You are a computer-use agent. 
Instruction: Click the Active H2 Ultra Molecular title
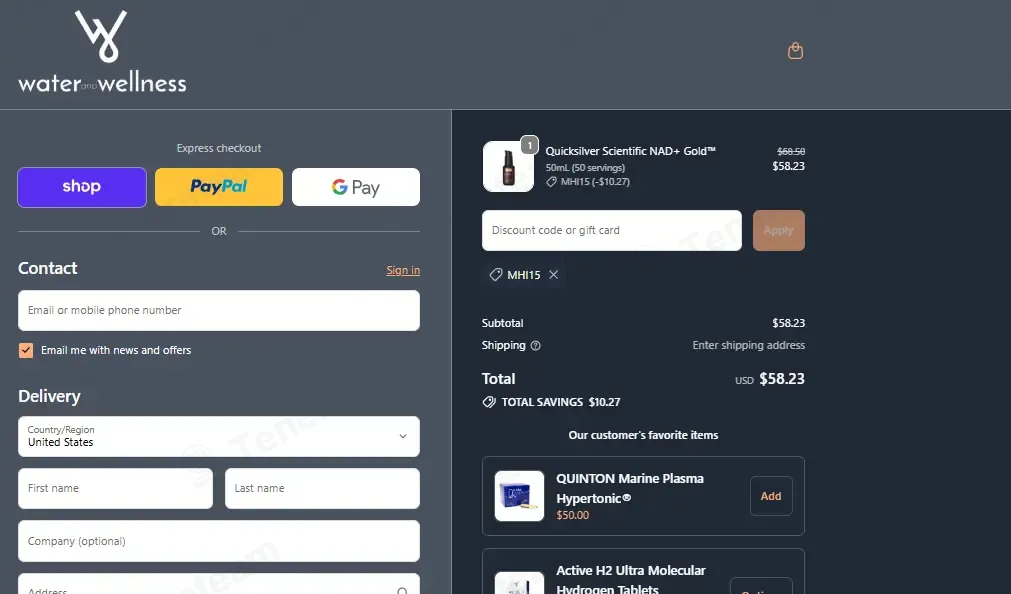[x=631, y=579]
